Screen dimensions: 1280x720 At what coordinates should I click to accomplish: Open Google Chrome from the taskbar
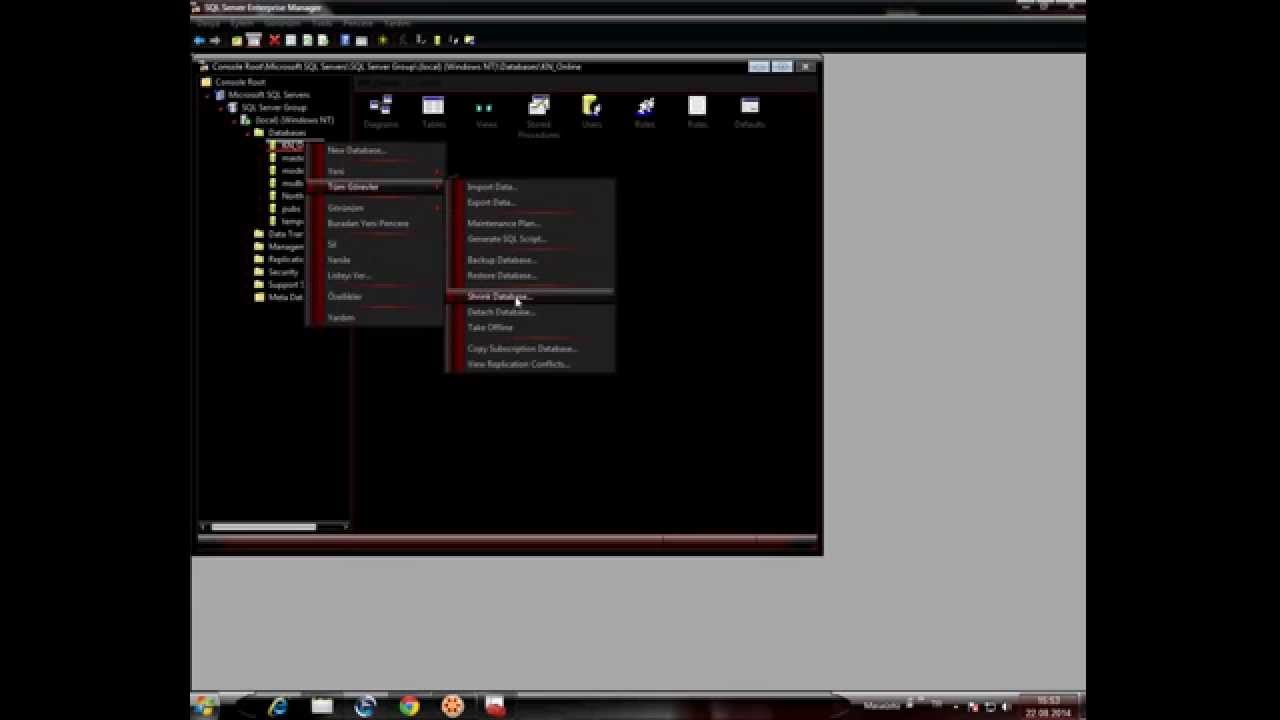tap(409, 706)
